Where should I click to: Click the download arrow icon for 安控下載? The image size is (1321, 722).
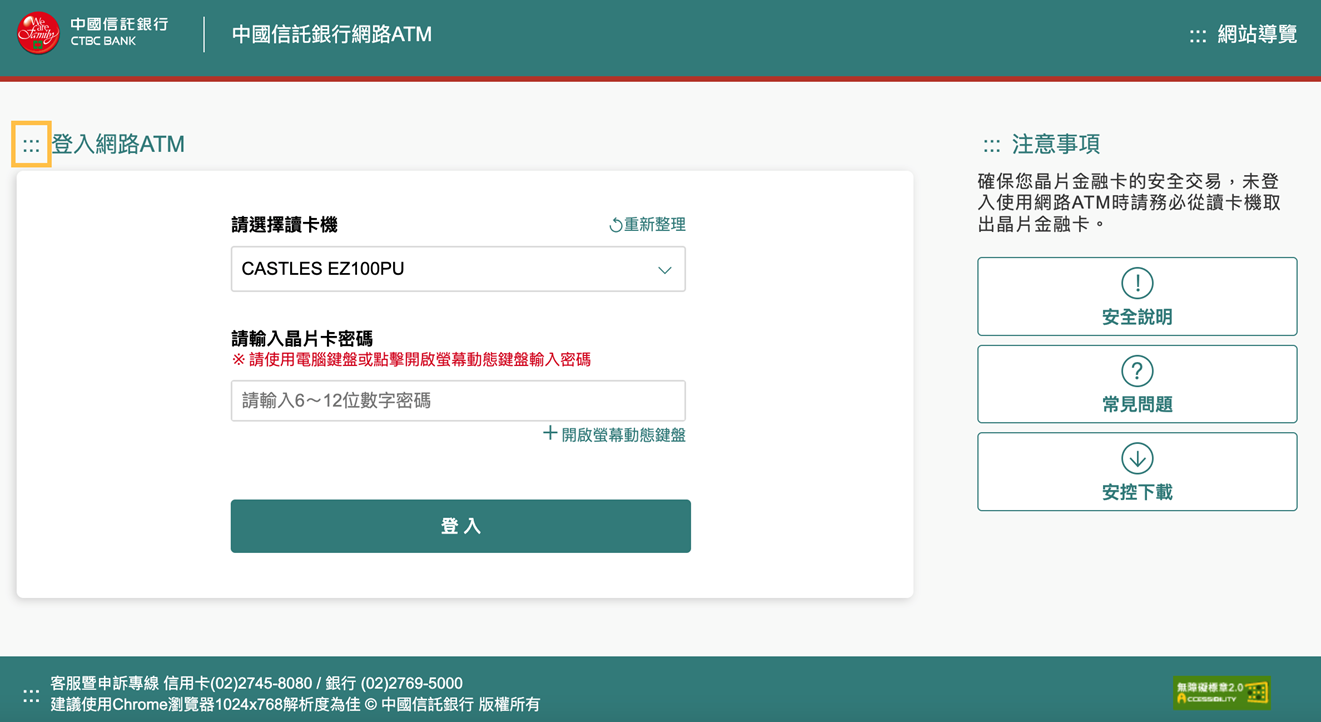1137,457
